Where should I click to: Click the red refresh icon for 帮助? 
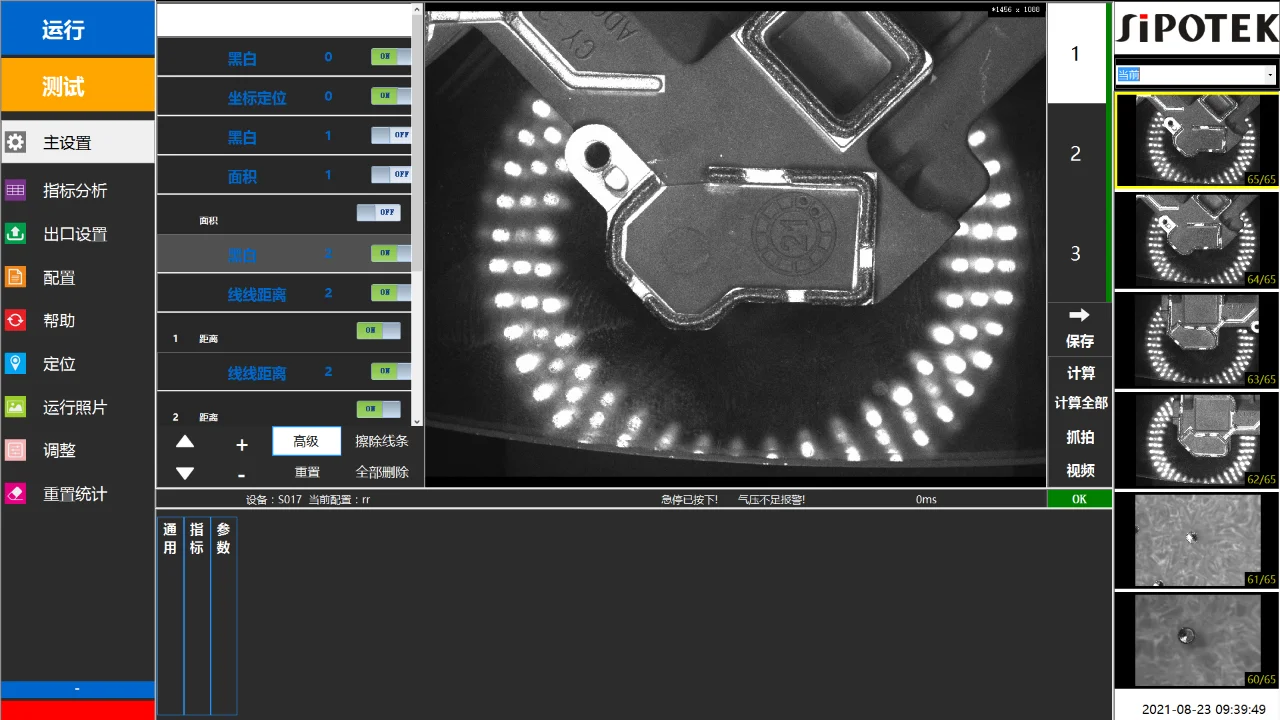tap(16, 320)
